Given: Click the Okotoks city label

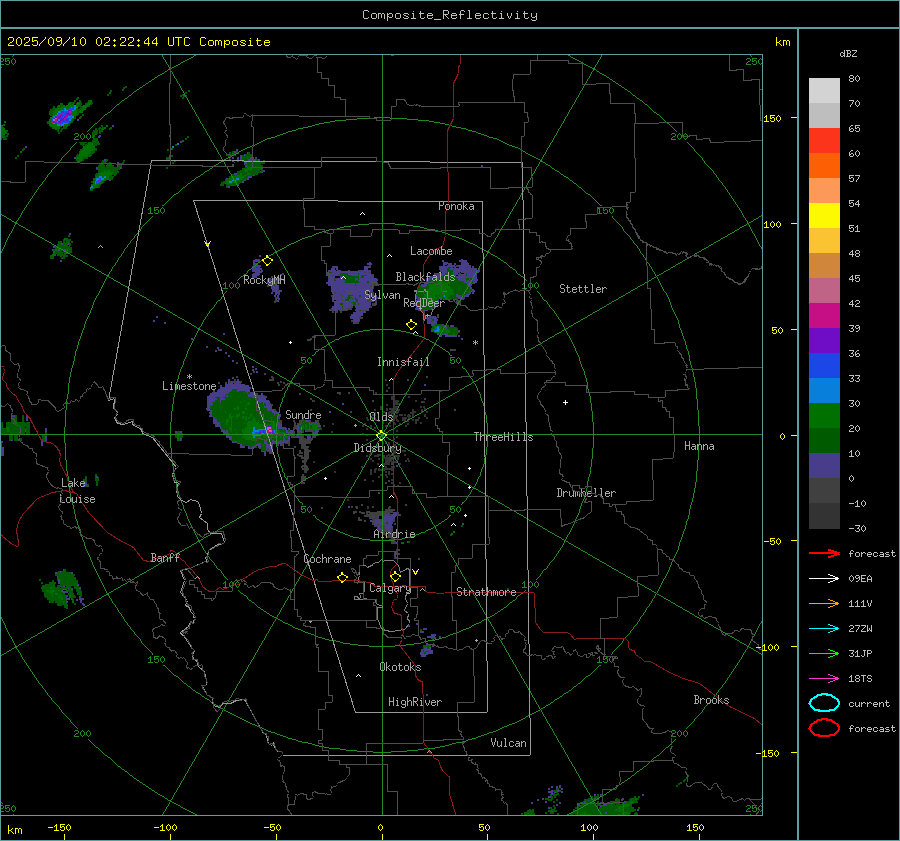Looking at the screenshot, I should pos(400,667).
